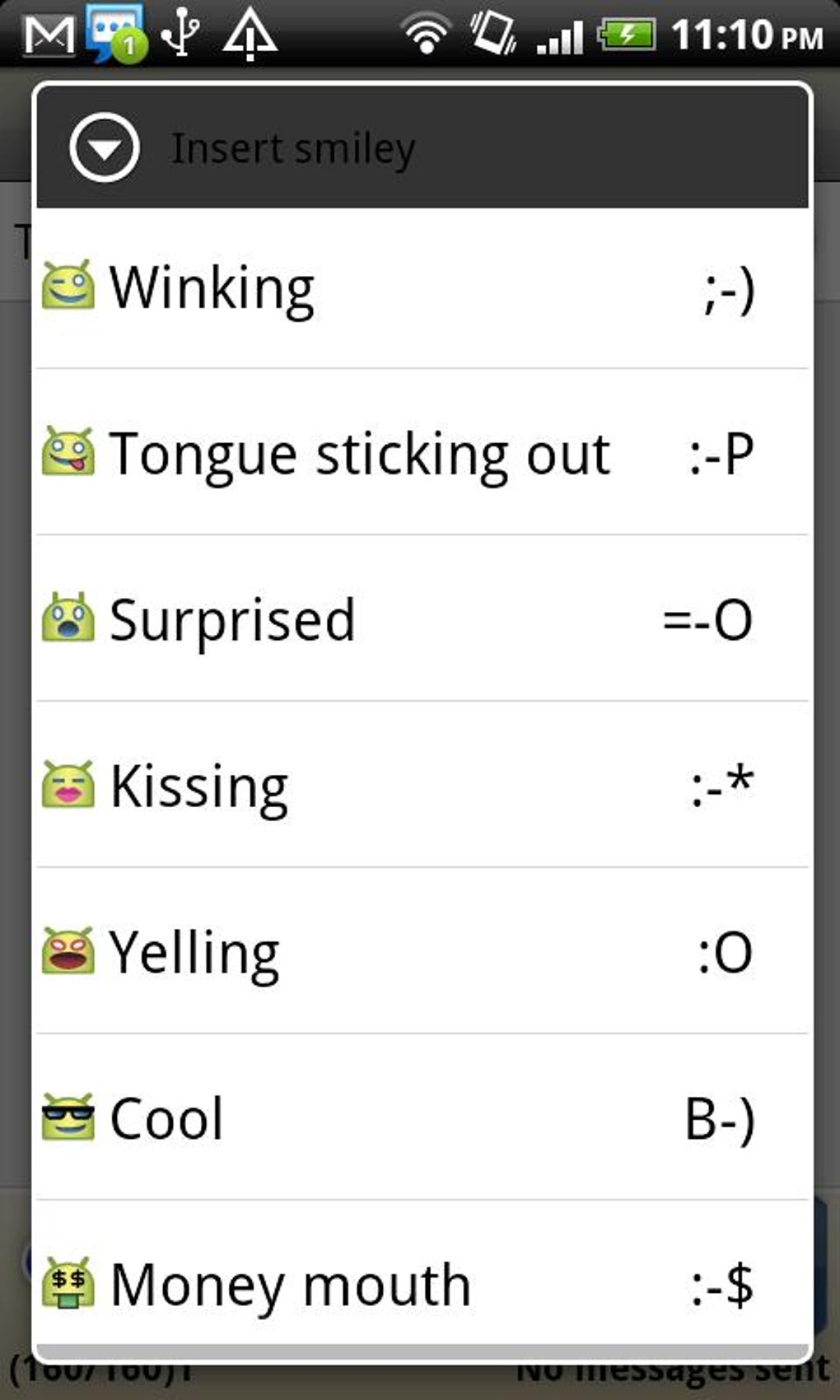840x1400 pixels.
Task: Tap the circled down-arrow icon in header
Action: pos(105,148)
